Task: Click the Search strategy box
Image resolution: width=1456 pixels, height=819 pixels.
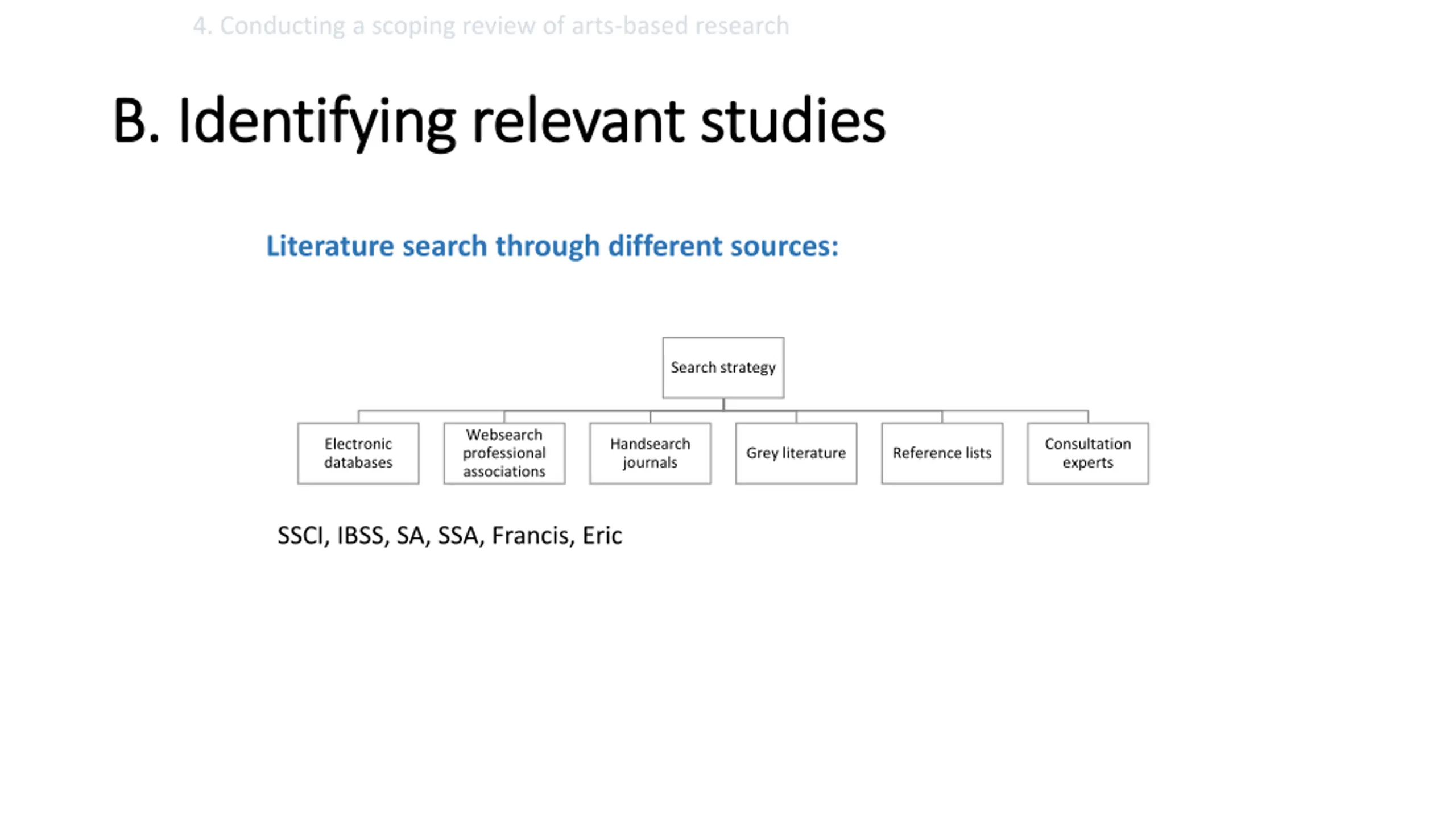Action: [723, 367]
